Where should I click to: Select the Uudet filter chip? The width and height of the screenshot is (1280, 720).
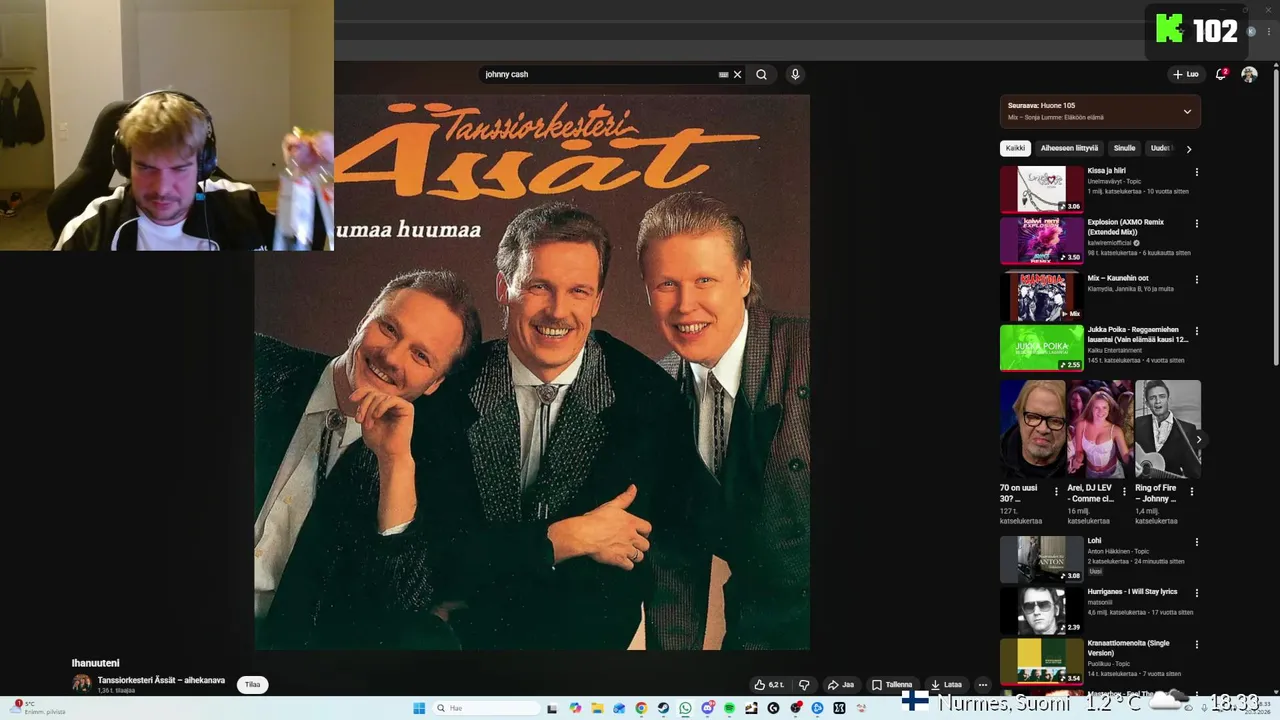pos(1160,148)
